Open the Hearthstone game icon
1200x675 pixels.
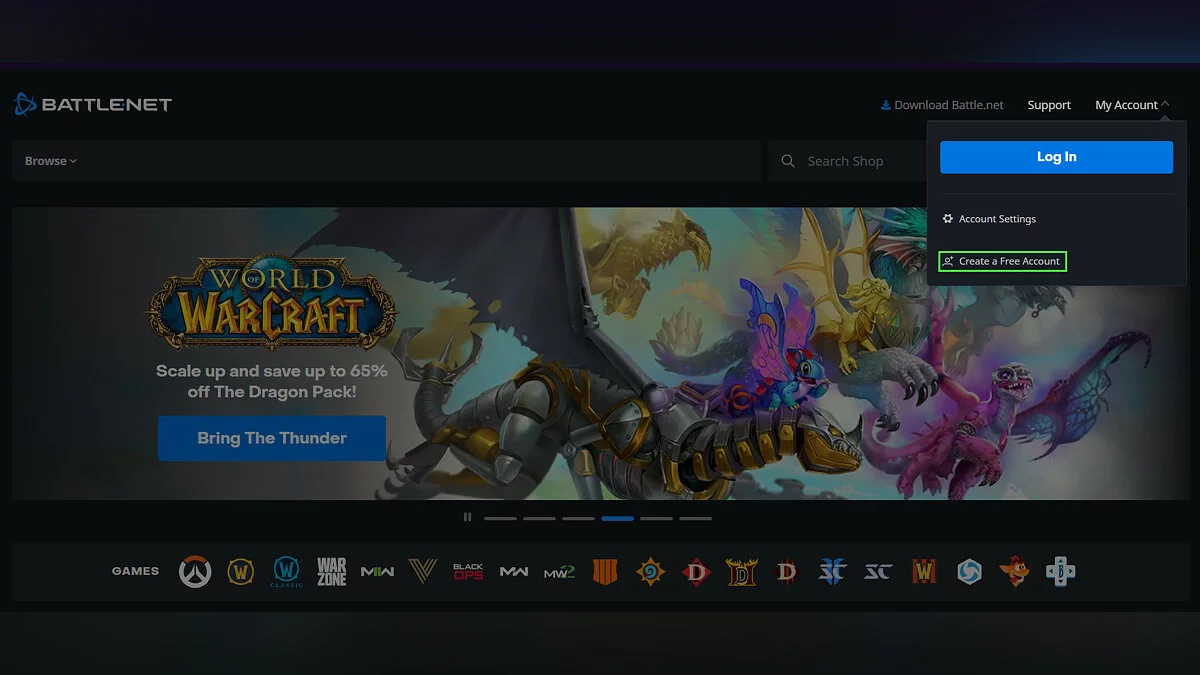pyautogui.click(x=651, y=572)
